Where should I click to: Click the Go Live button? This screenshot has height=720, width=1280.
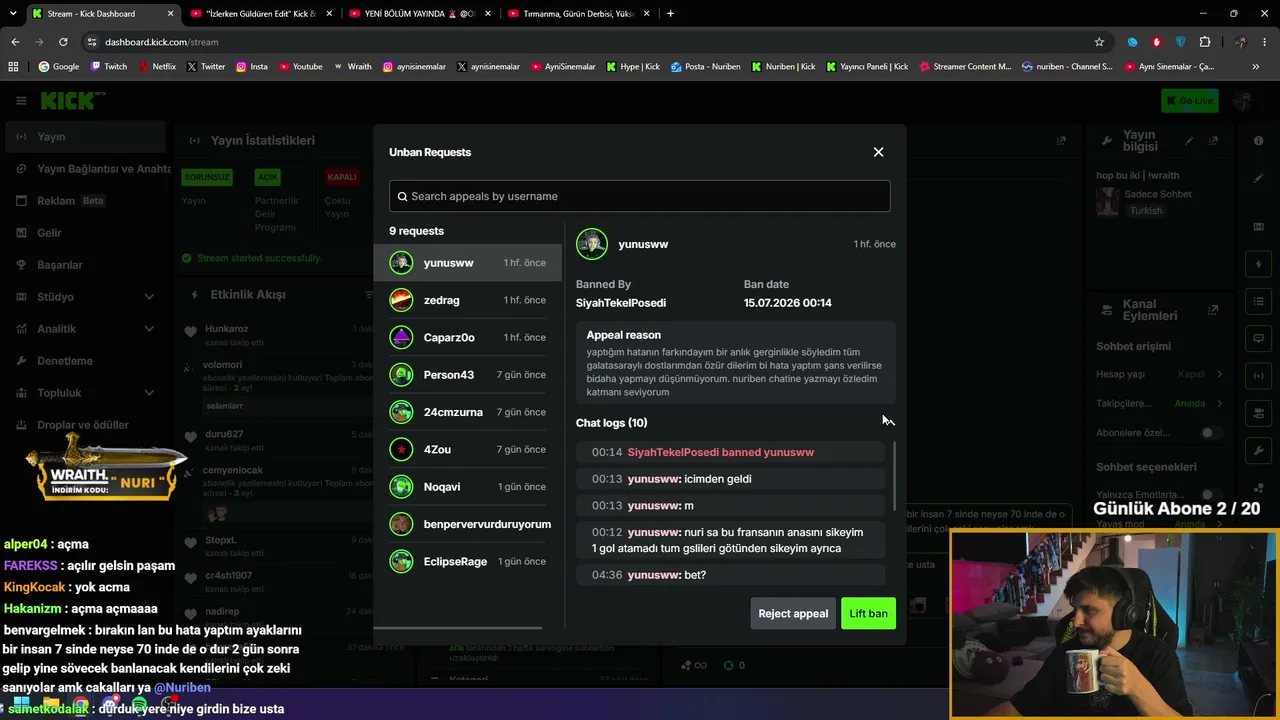coord(1189,100)
